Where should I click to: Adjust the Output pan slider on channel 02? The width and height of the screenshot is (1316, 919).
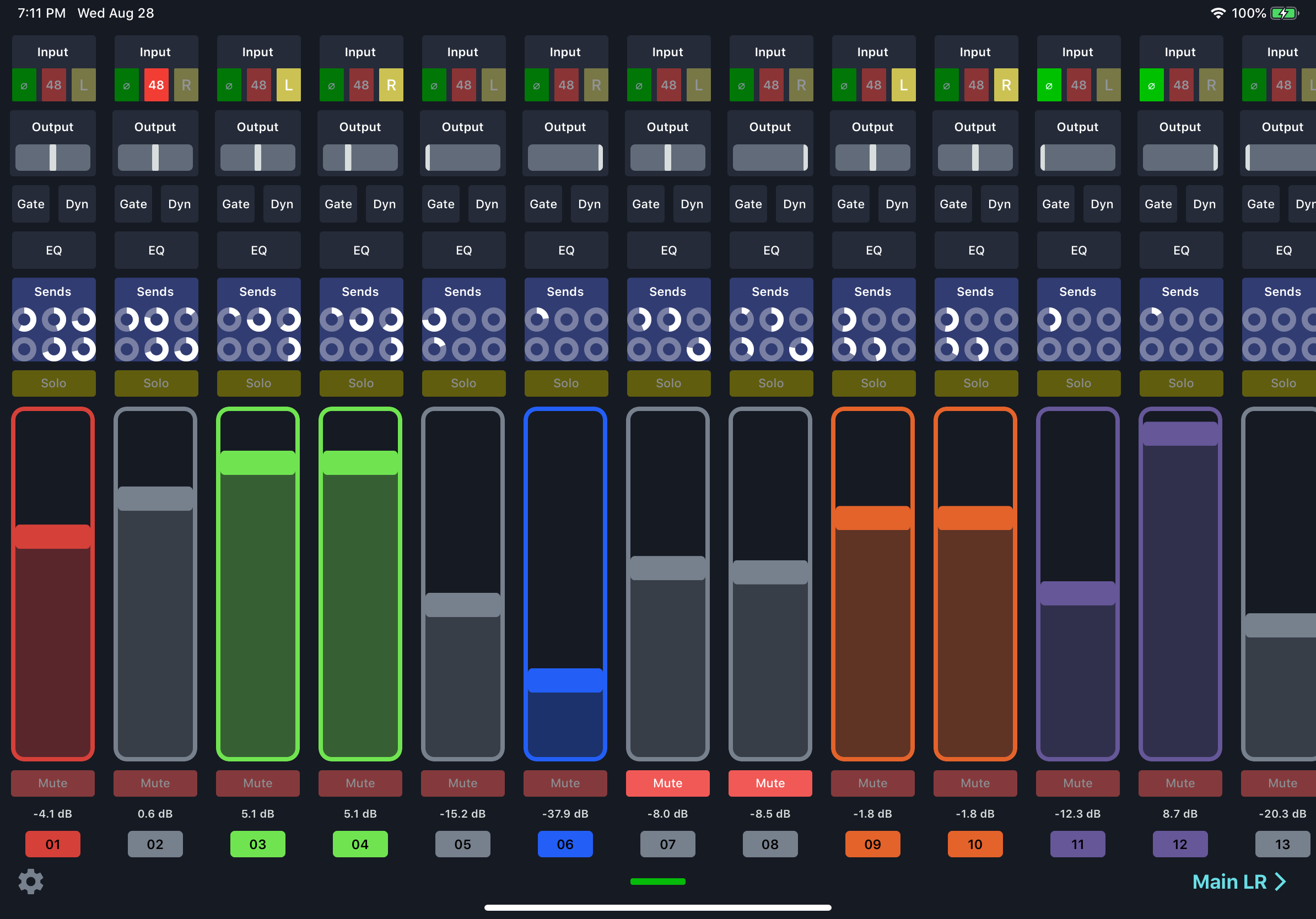[x=155, y=157]
